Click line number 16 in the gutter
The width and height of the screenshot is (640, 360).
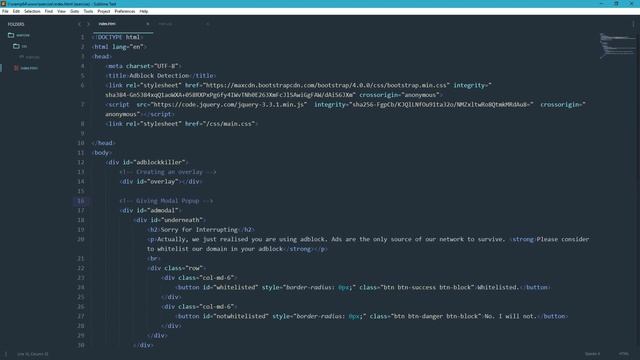click(x=81, y=201)
